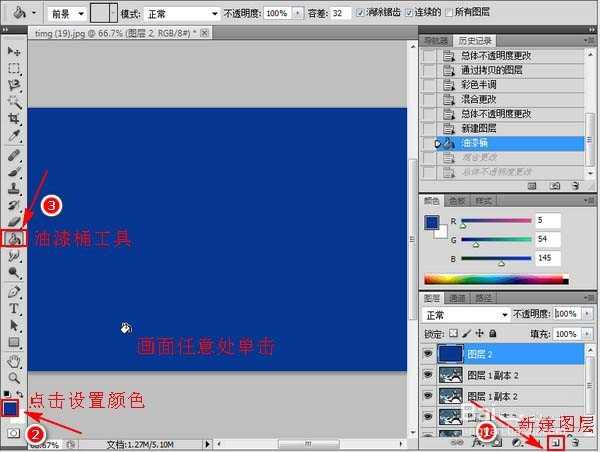Toggle the anti-alias (消除锯齿) checkbox
600x452 pixels.
(x=363, y=14)
